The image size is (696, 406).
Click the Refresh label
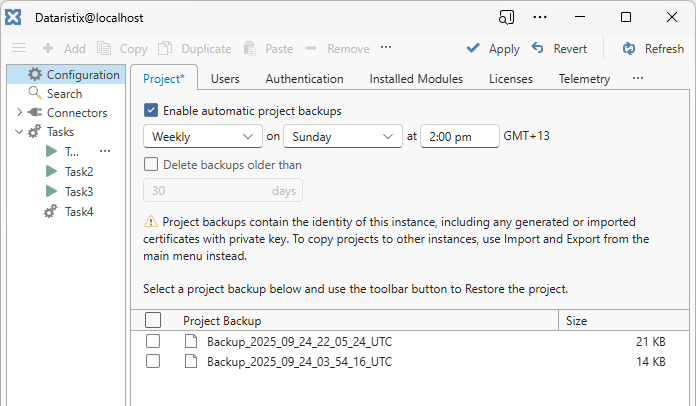click(664, 48)
